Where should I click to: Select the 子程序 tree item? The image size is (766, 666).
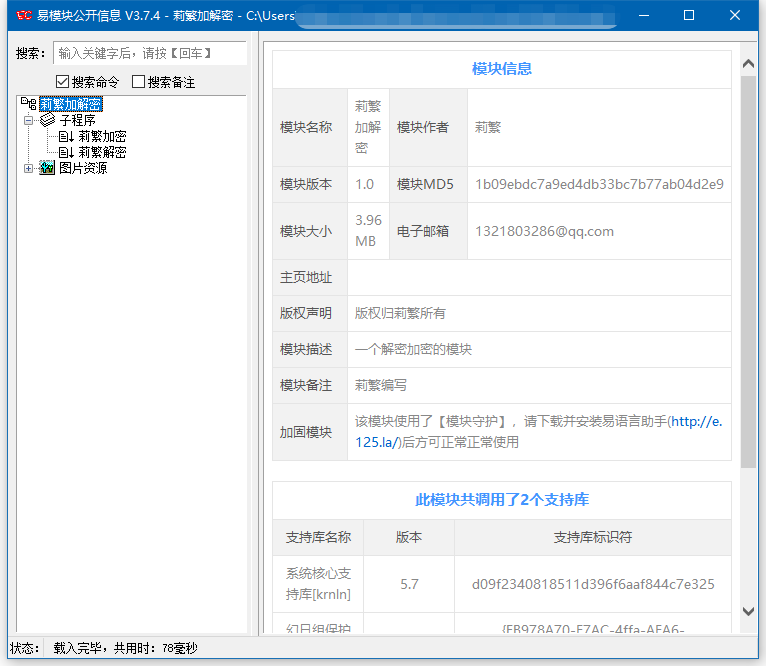(x=77, y=120)
